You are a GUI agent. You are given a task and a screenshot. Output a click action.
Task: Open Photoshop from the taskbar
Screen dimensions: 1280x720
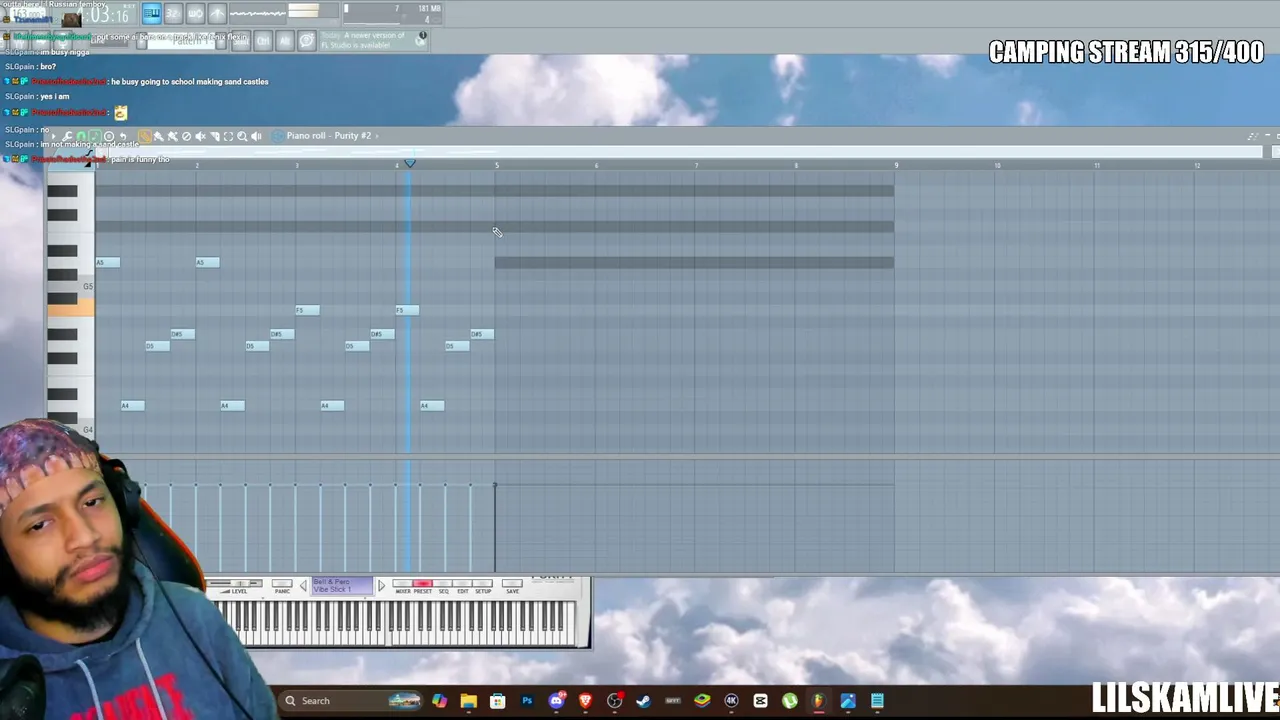tap(527, 701)
